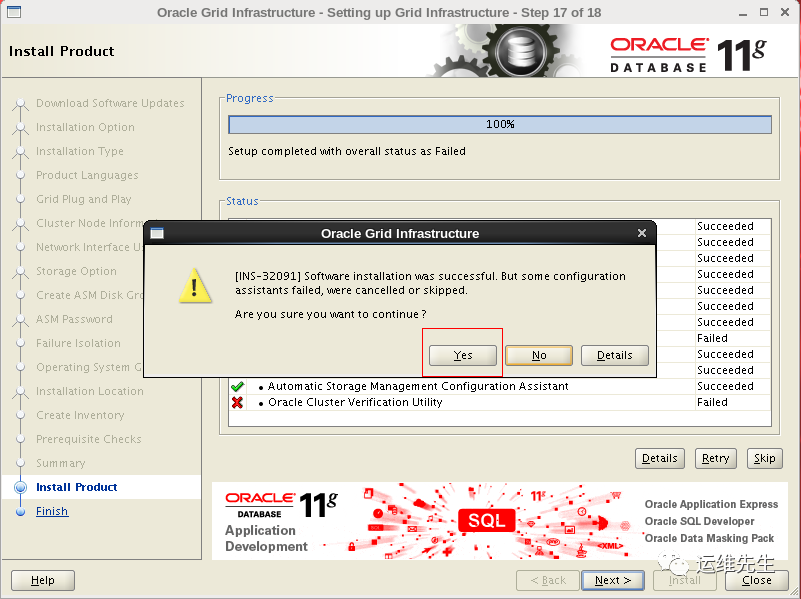The image size is (801, 599).
Task: Select the Summary step
Action: pos(61,463)
